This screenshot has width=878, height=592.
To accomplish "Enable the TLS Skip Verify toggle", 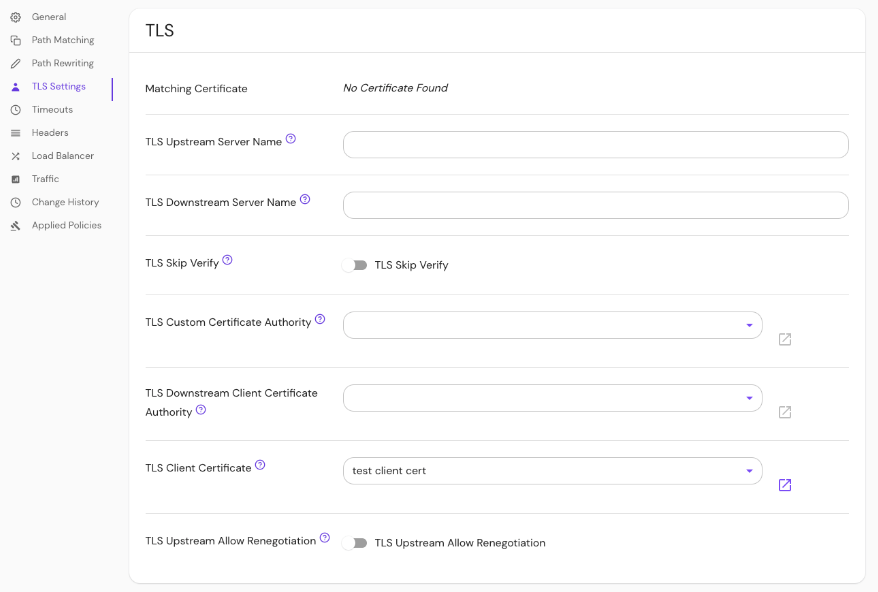I will 357,265.
